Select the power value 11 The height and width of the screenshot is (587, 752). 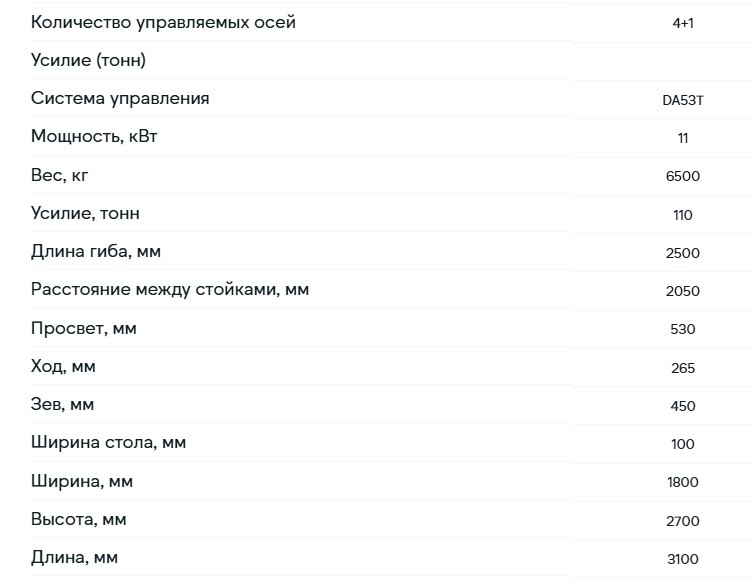(x=683, y=139)
